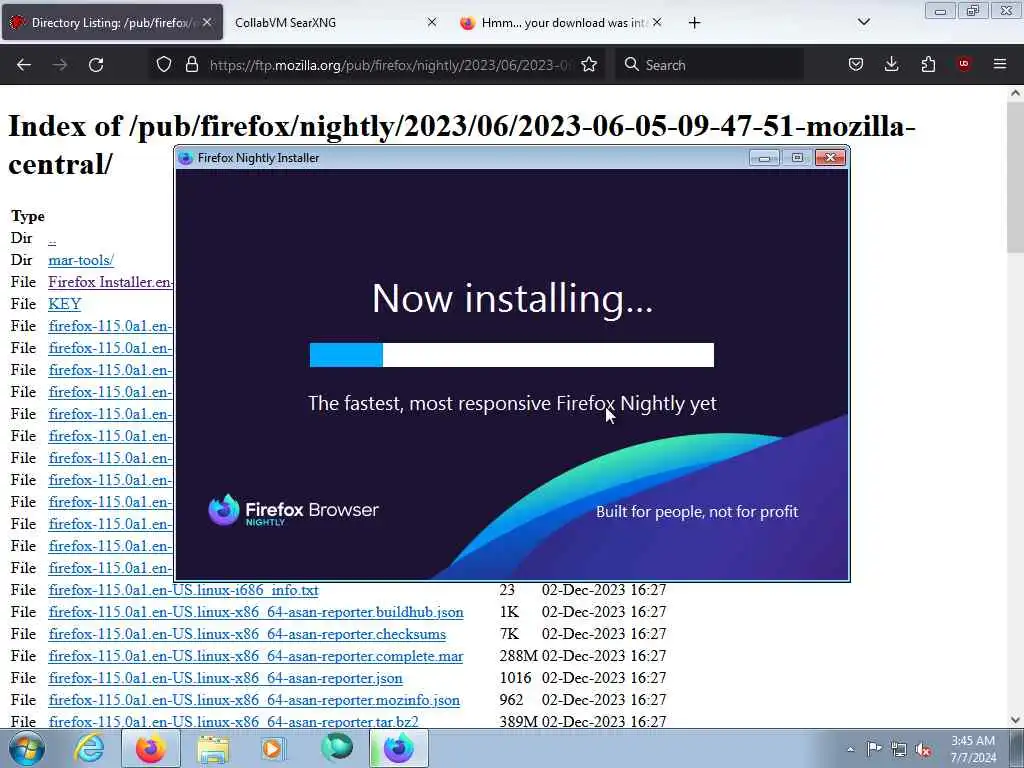The height and width of the screenshot is (768, 1024).
Task: Open the asan-reporter.tar.bz2 link
Action: coord(233,722)
